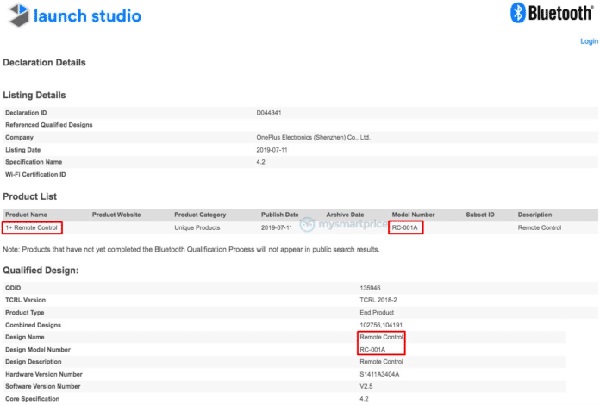The height and width of the screenshot is (405, 600).
Task: Click the Product Website column header
Action: pos(117,215)
